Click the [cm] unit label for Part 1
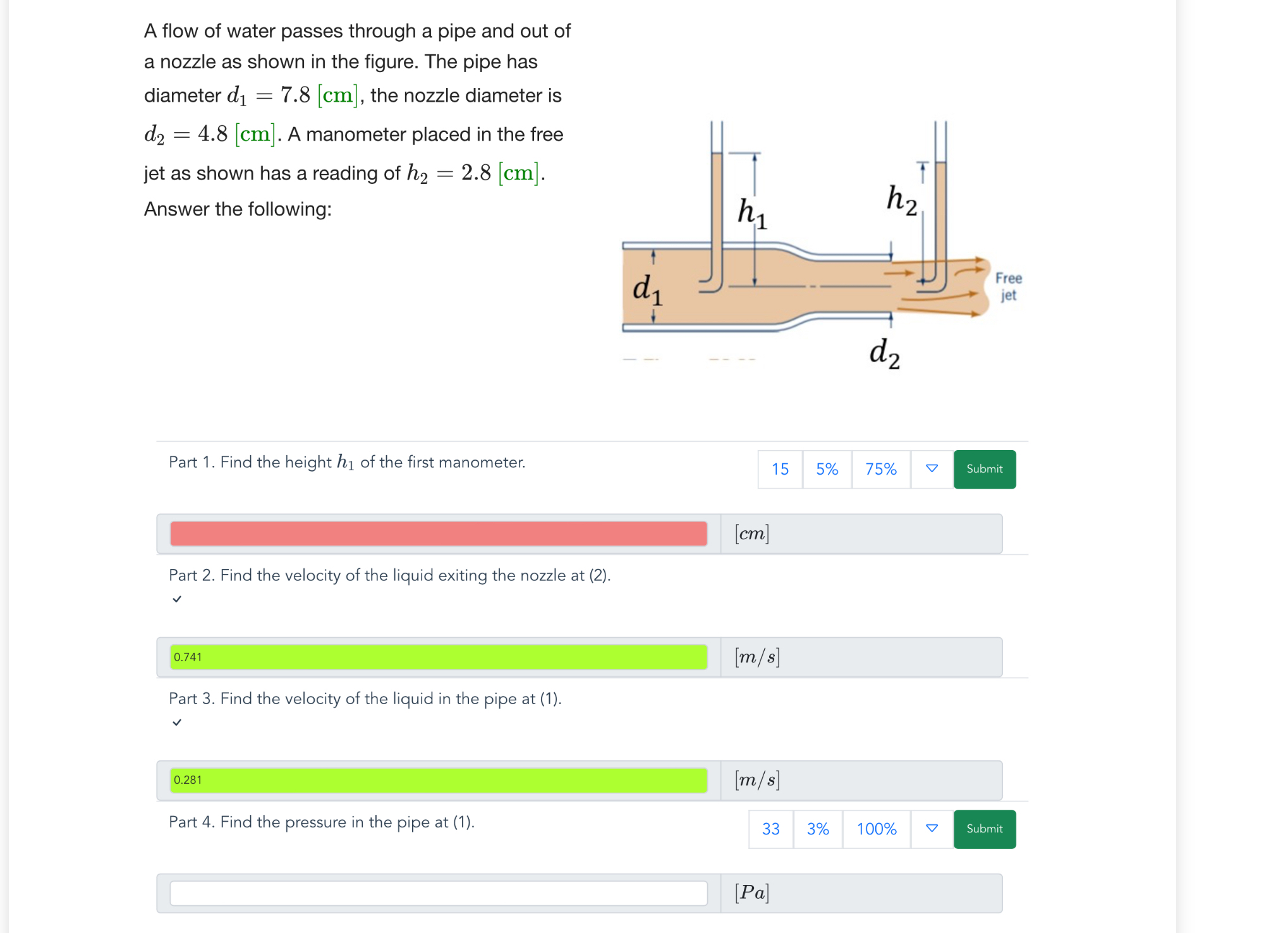This screenshot has width=1288, height=933. click(751, 534)
